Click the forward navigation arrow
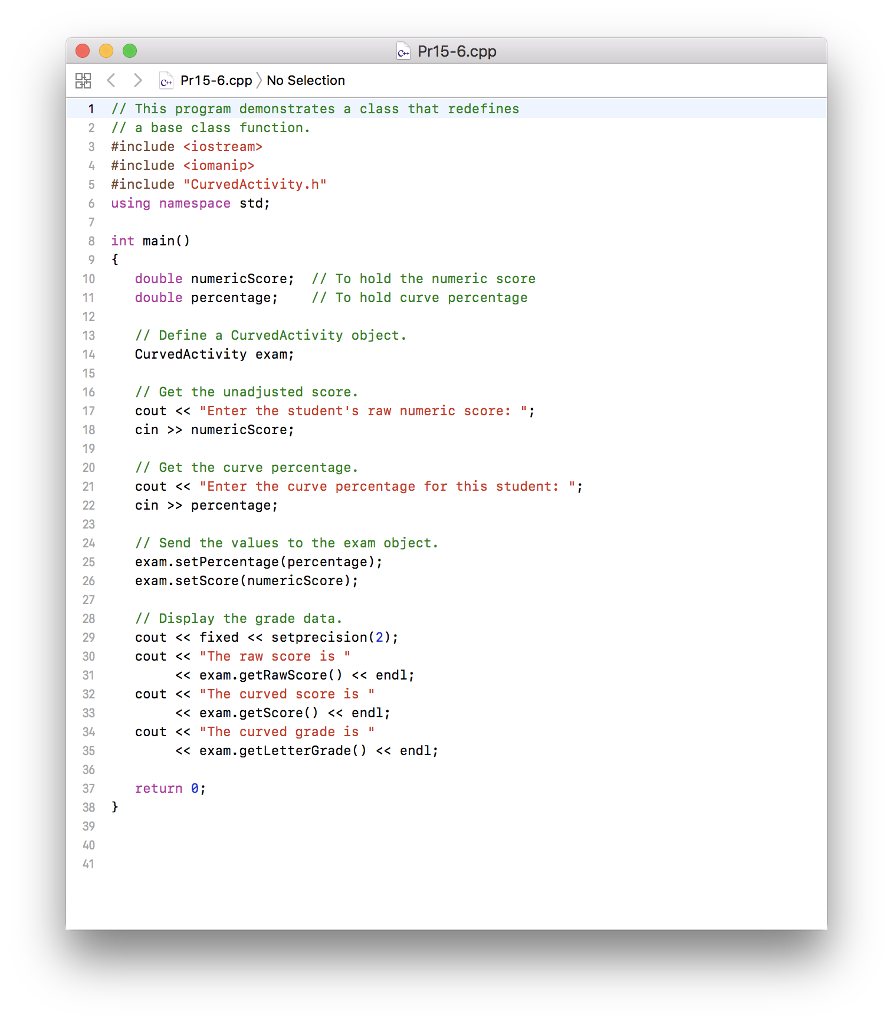 point(138,80)
